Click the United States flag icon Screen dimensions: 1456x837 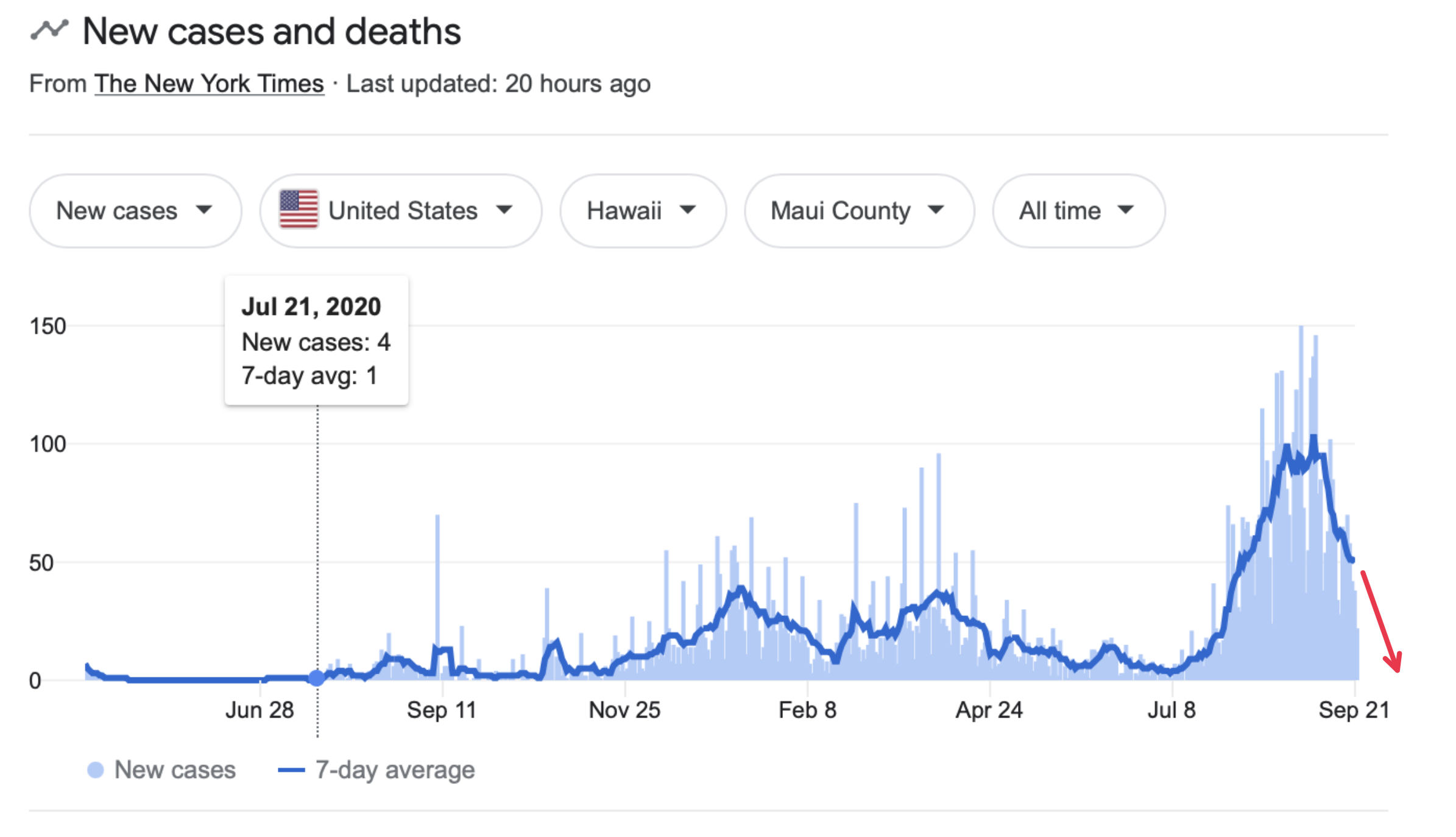click(299, 210)
